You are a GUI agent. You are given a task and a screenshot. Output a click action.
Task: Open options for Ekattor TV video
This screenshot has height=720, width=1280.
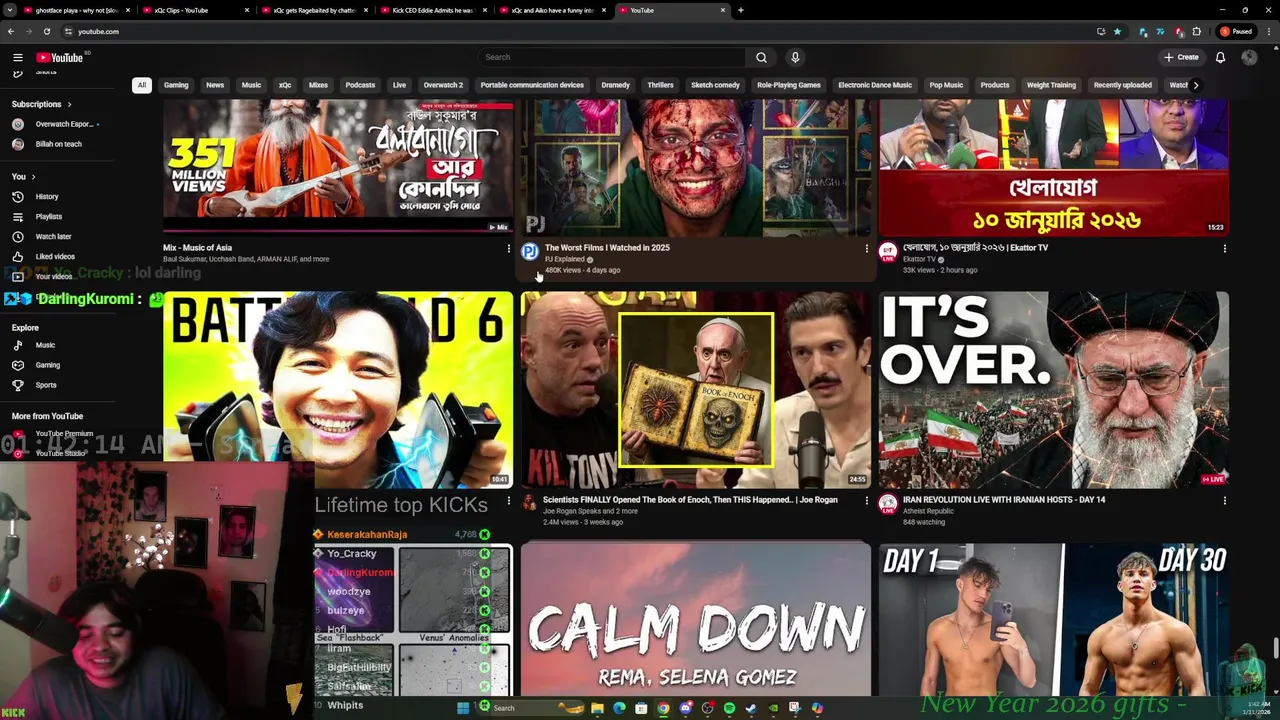point(1224,248)
